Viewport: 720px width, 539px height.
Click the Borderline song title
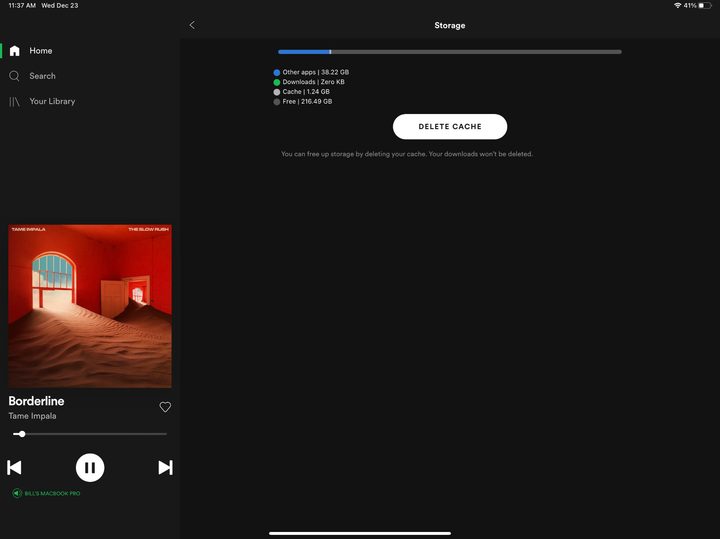pyautogui.click(x=36, y=401)
